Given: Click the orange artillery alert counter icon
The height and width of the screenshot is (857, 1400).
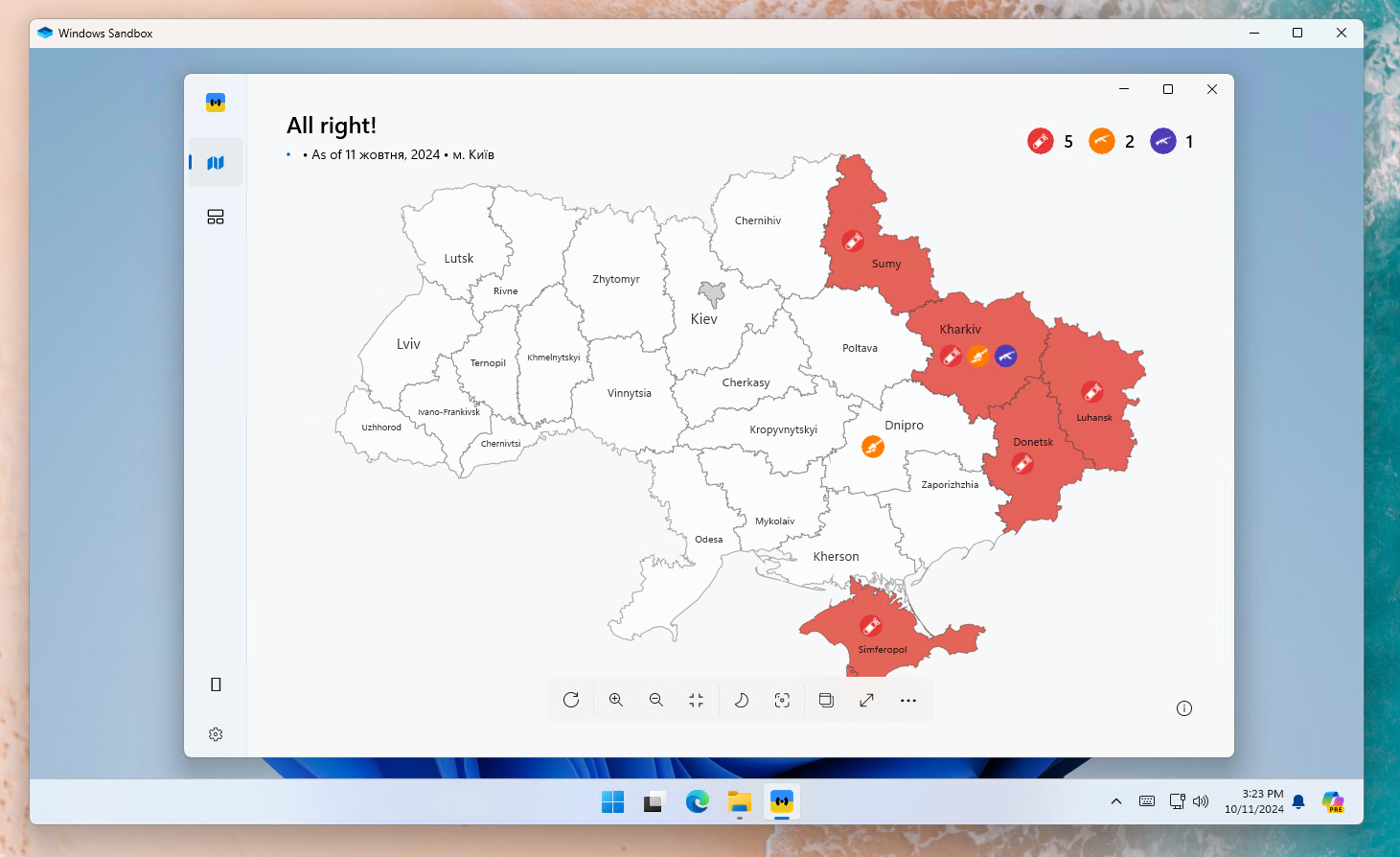Looking at the screenshot, I should tap(1102, 141).
